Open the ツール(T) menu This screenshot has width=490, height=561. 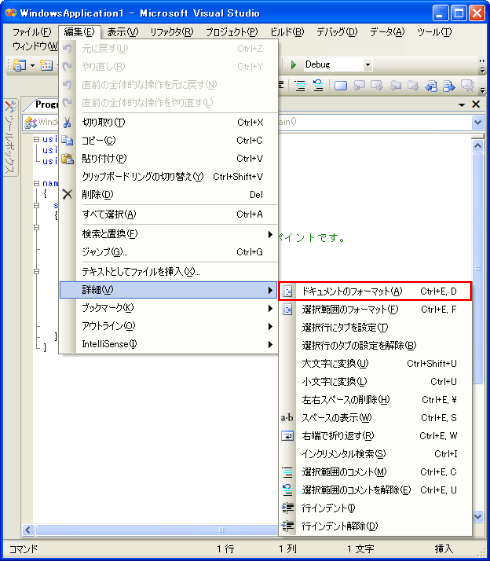[434, 32]
